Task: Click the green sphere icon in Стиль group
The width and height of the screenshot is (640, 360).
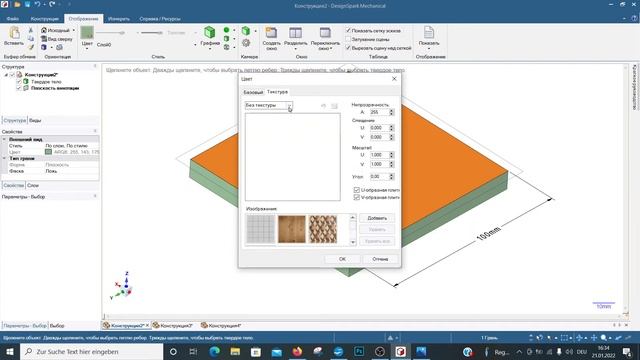Action: tap(227, 30)
